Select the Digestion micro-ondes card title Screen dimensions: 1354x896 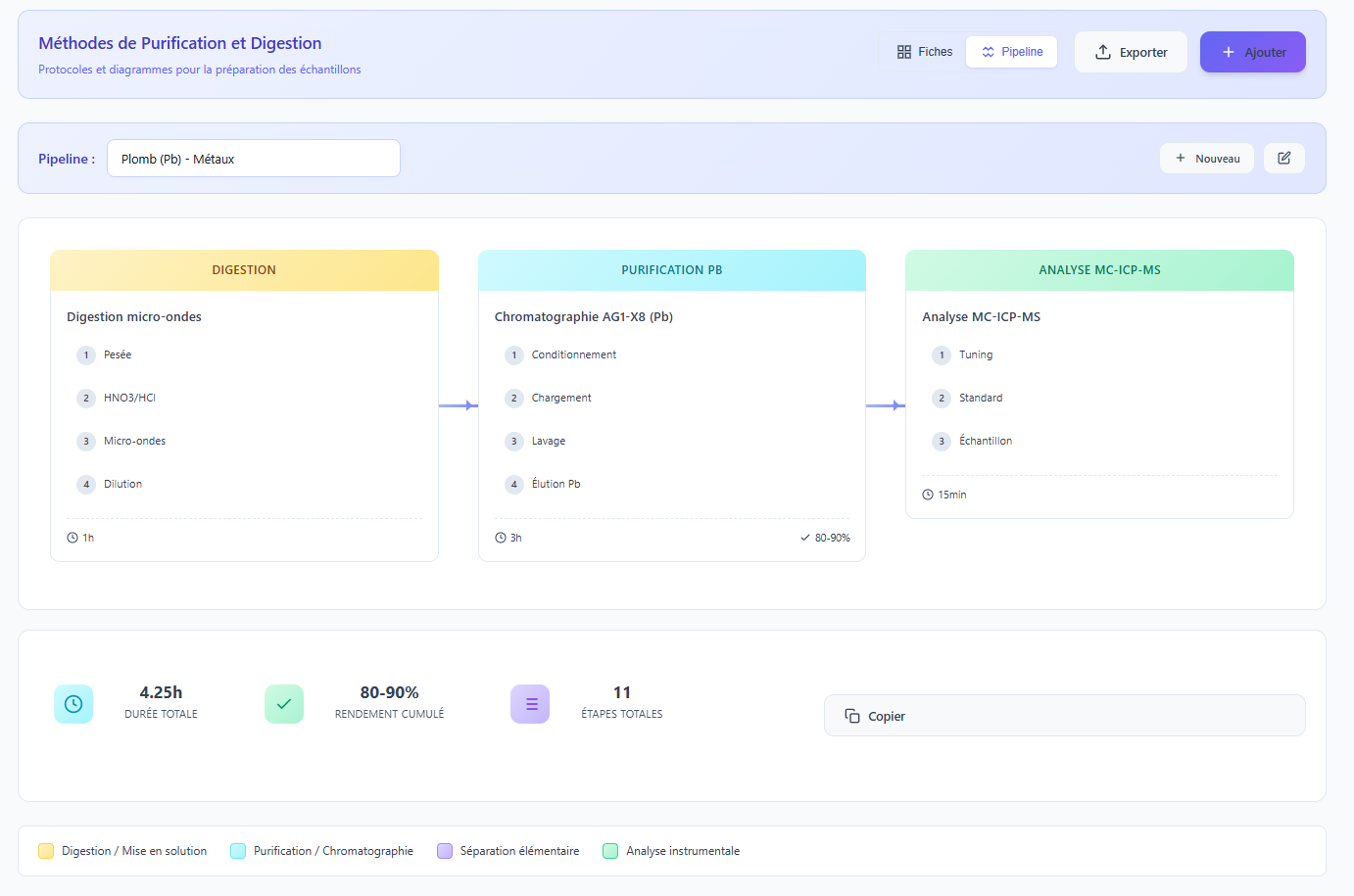tap(134, 317)
